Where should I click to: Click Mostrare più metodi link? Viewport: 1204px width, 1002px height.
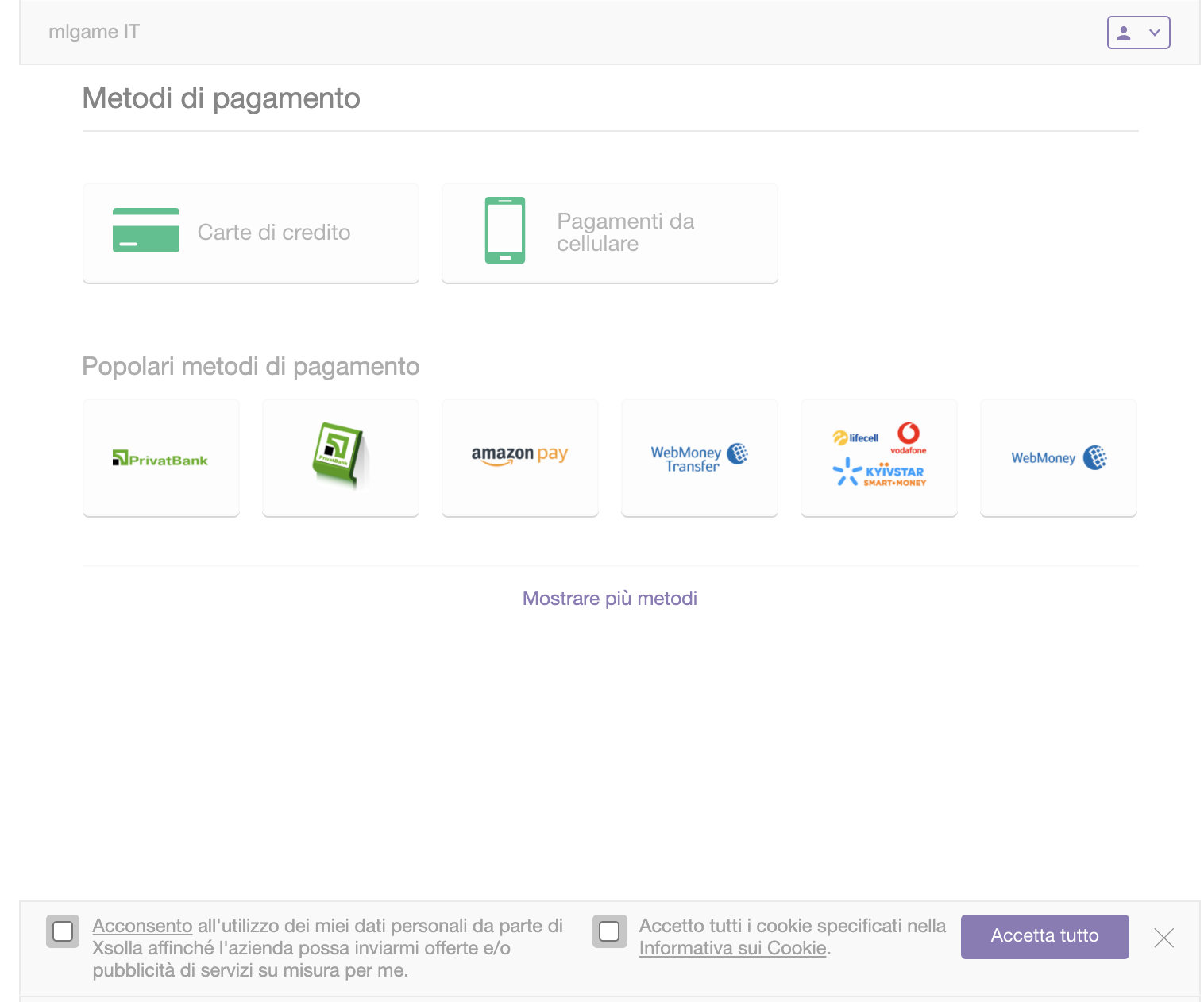(610, 599)
